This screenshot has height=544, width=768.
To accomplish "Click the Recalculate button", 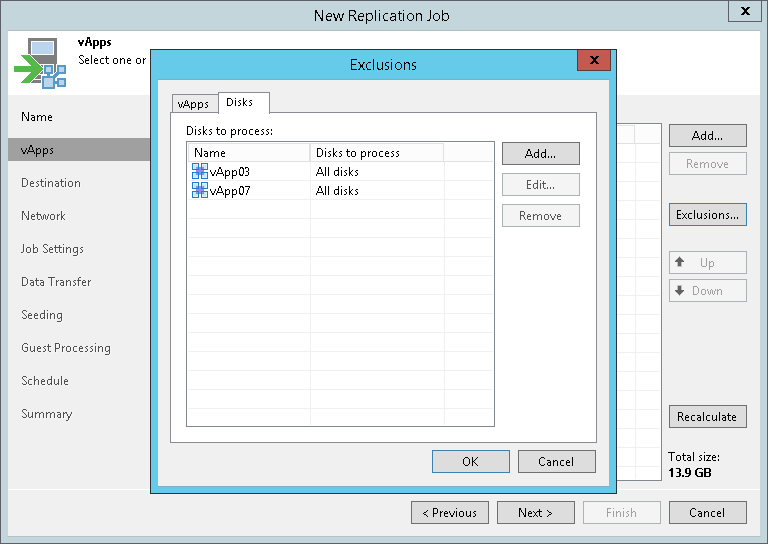I will pyautogui.click(x=708, y=417).
